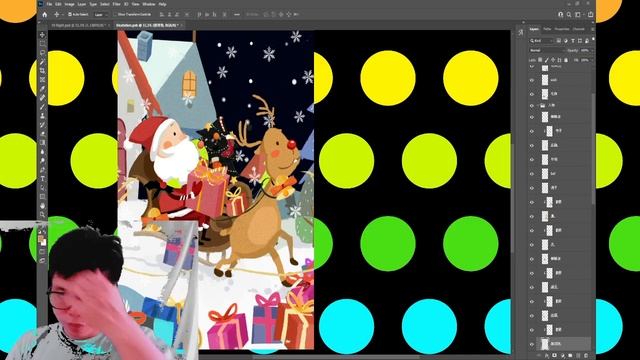Screen dimensions: 640x360
Task: Click the Create new layer icon
Action: (578, 356)
